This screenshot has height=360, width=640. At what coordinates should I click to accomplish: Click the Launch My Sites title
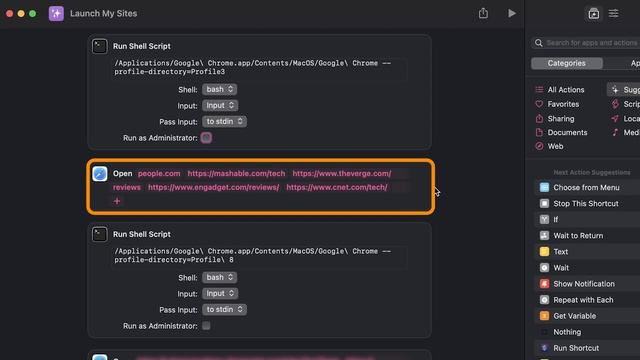tap(104, 13)
